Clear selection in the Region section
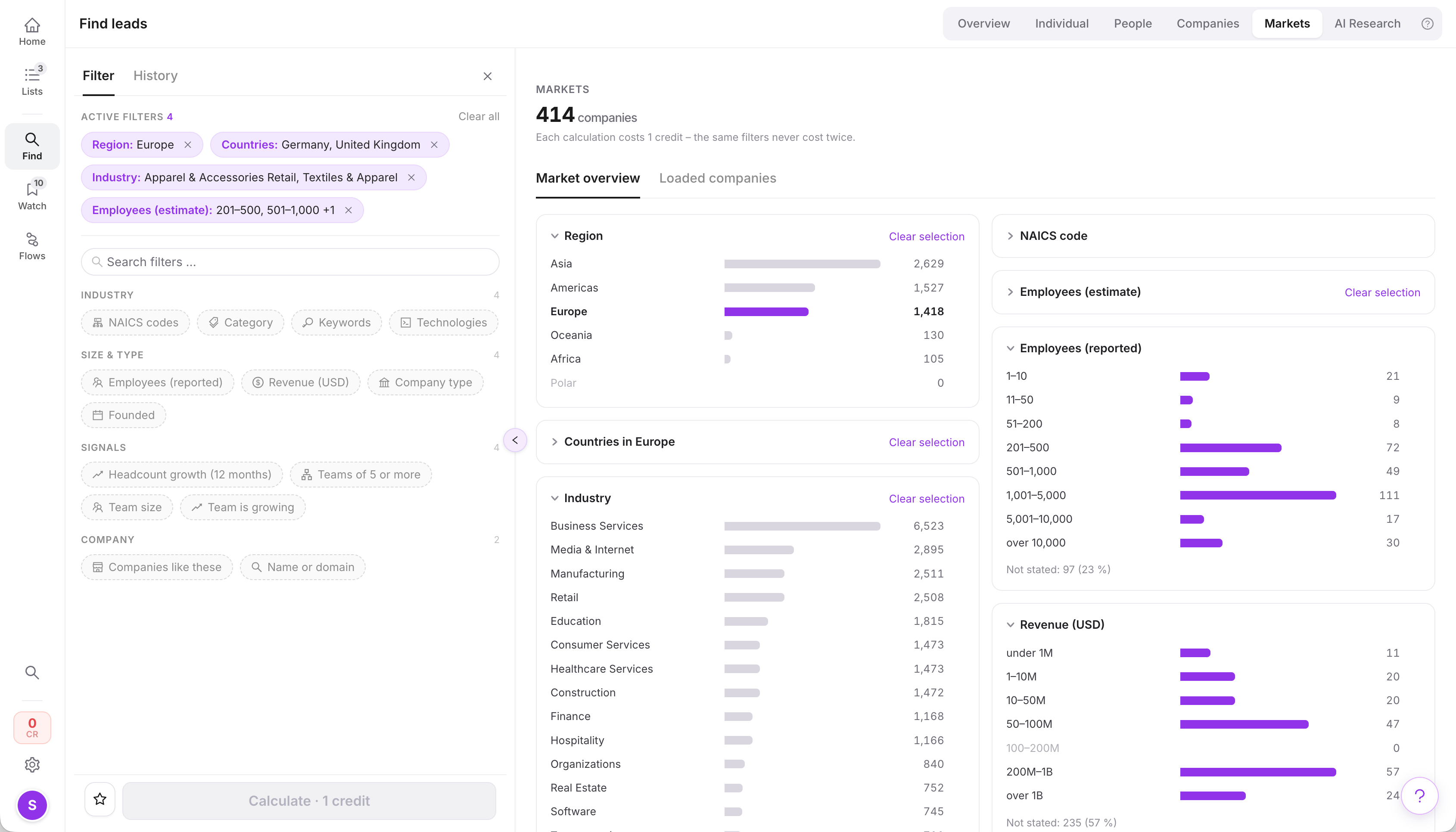Screen dimensions: 1456x832 926,236
